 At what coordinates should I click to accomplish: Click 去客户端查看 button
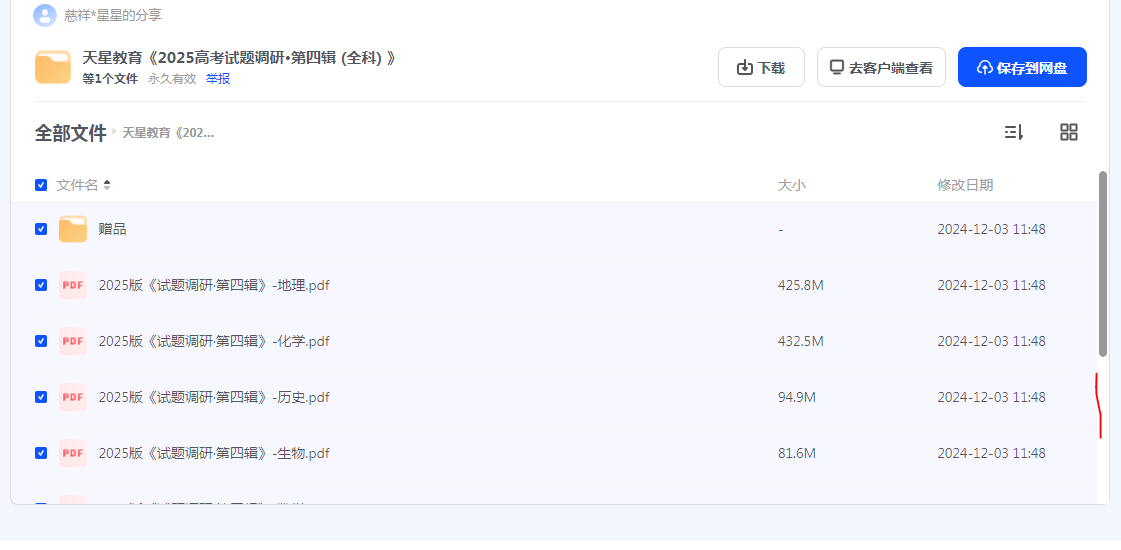881,67
